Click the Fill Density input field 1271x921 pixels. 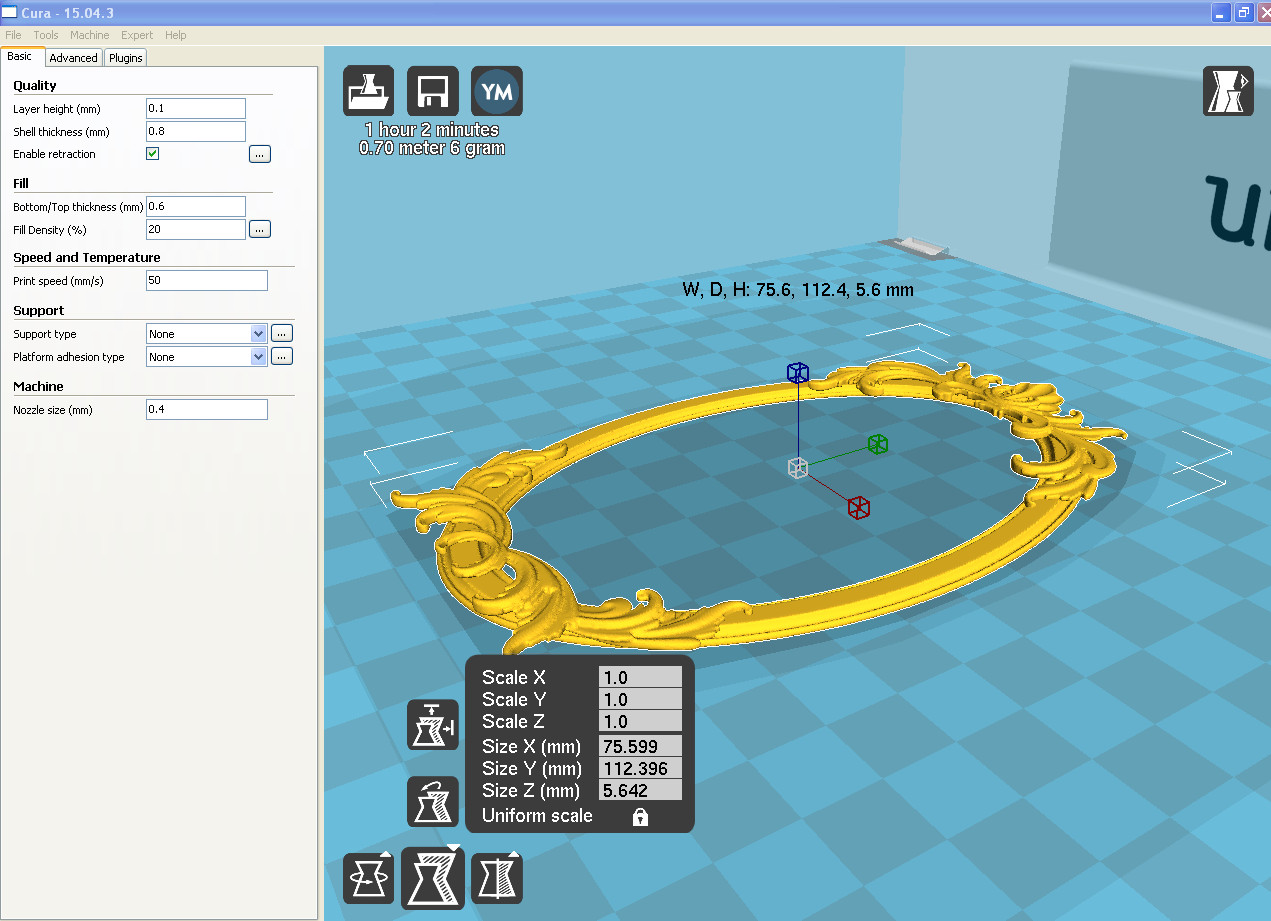196,229
